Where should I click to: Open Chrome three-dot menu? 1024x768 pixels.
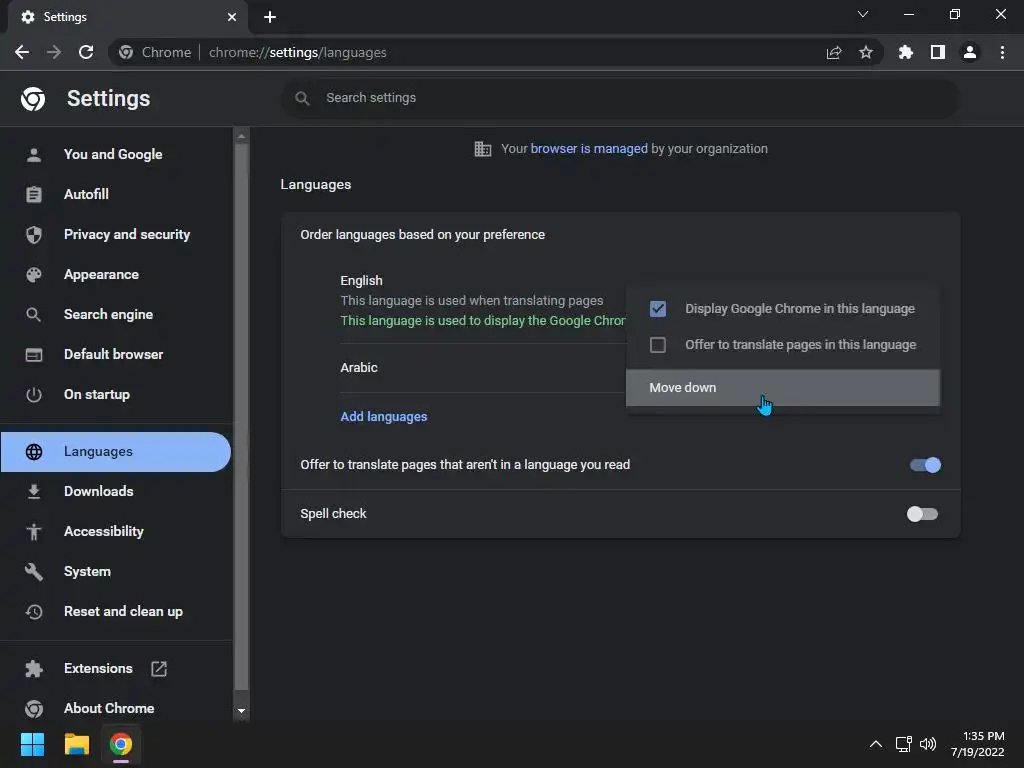1002,52
